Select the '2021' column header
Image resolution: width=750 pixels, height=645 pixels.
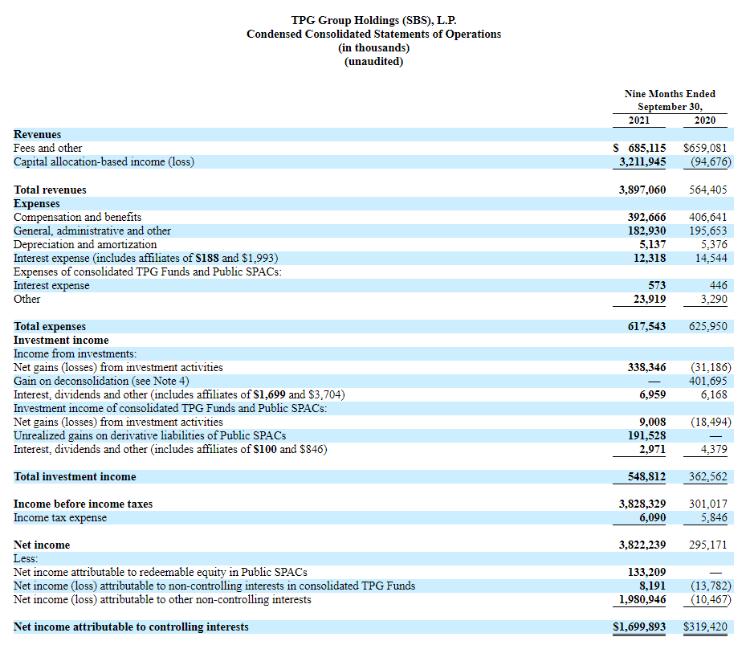point(639,121)
